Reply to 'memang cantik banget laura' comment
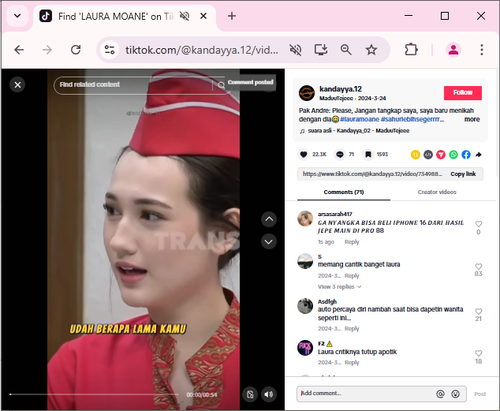Viewport: 500px width, 411px height. [352, 276]
